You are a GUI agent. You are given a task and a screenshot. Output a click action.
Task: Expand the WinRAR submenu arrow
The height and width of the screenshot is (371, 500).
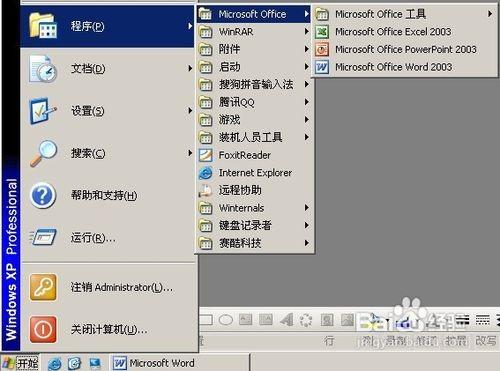coord(306,32)
